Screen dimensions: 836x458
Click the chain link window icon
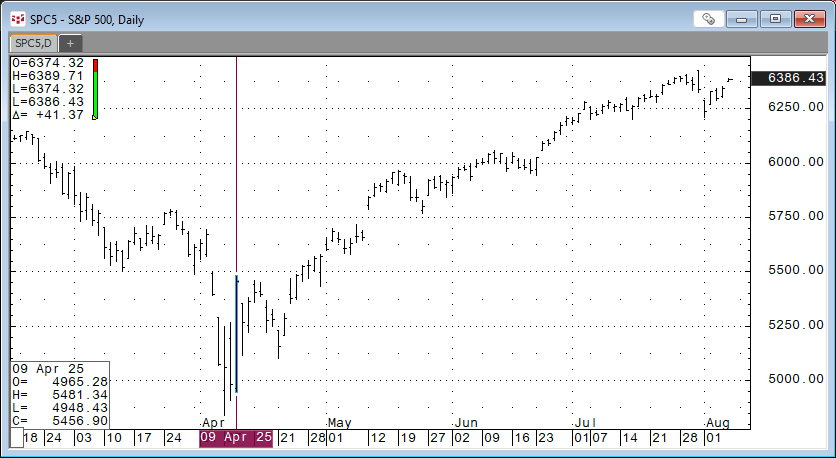(709, 19)
